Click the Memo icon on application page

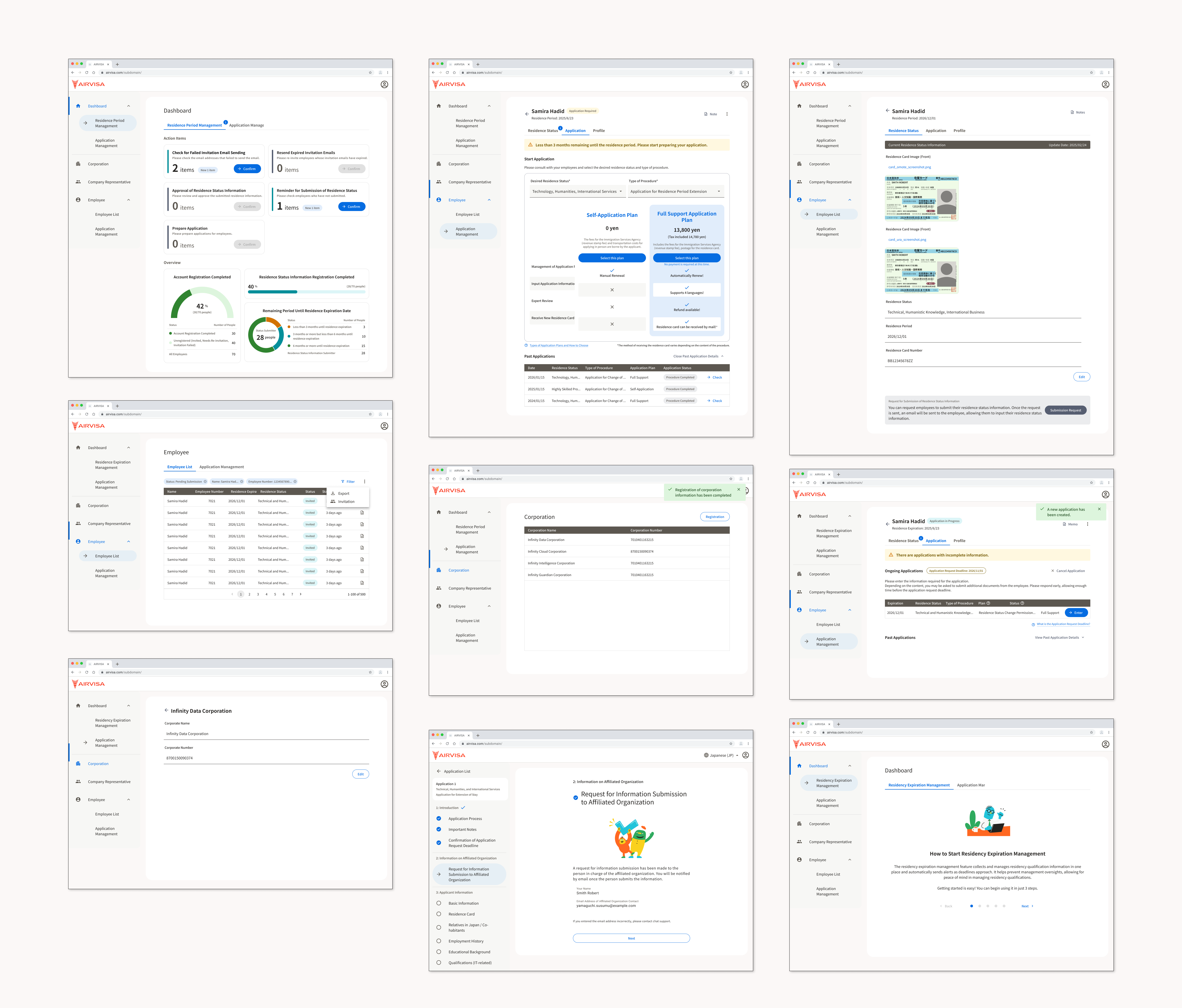[1064, 524]
